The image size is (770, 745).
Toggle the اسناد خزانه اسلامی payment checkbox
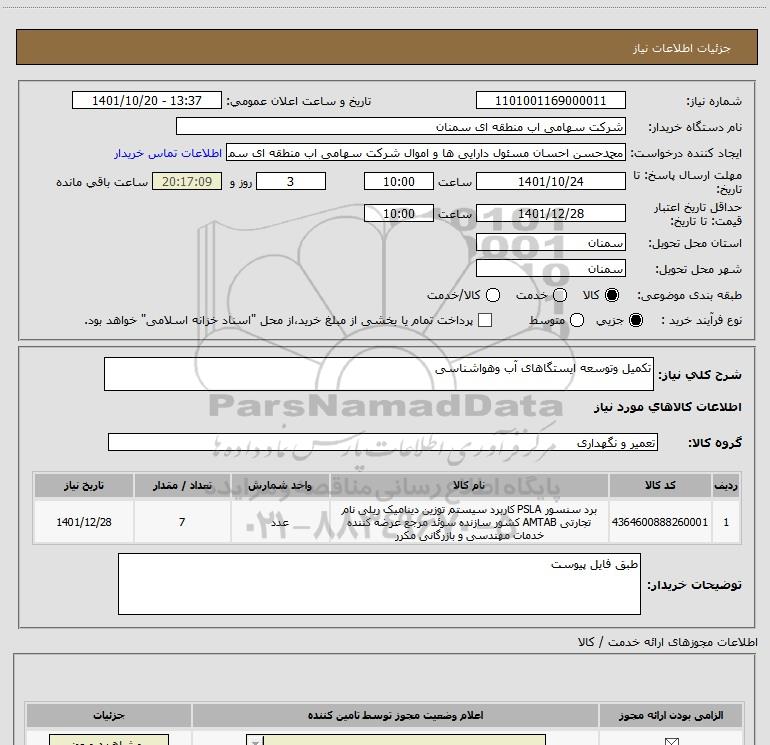point(485,320)
